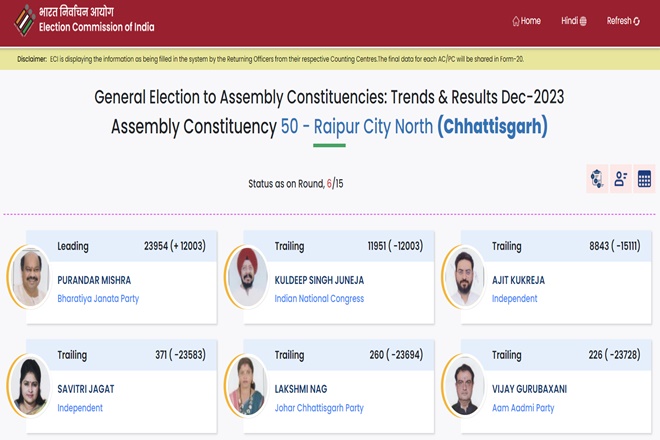Click Kuldeep Singh Juneja's photo
The width and height of the screenshot is (660, 440).
tap(247, 277)
